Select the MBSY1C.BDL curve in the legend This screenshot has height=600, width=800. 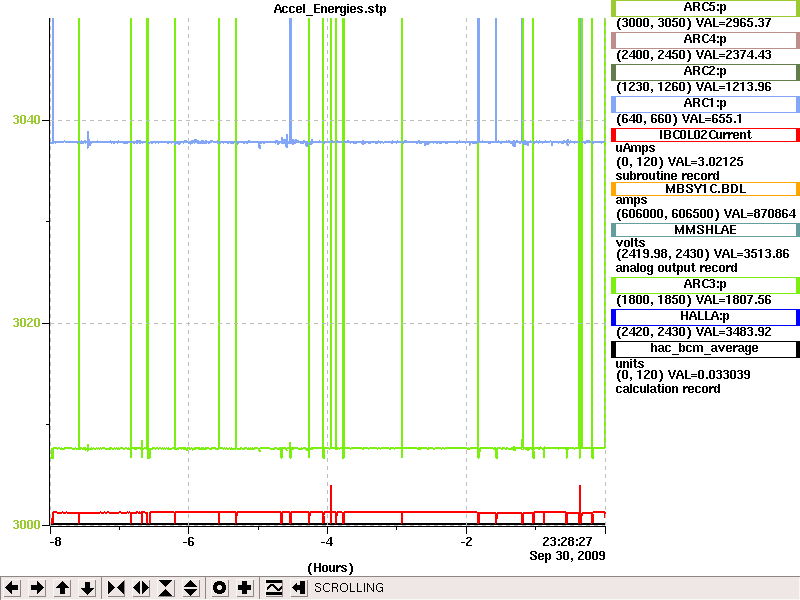click(x=705, y=189)
